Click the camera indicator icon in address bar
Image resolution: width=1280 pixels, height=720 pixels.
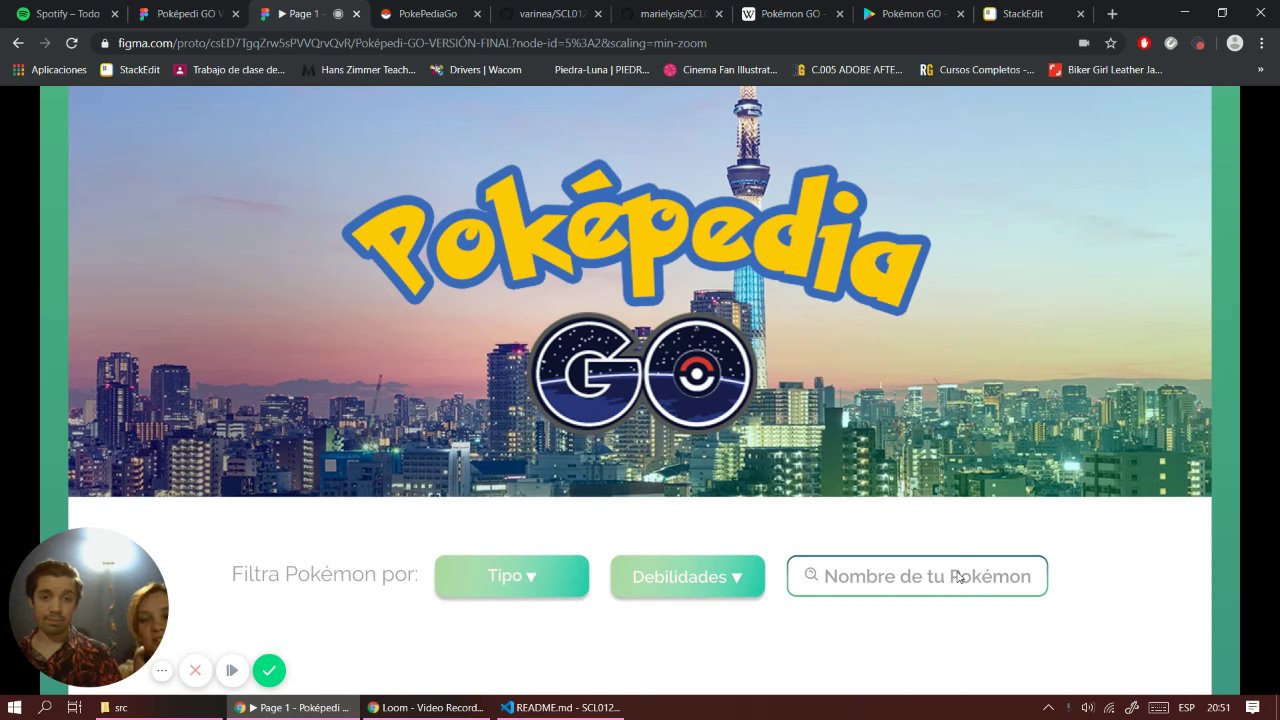pyautogui.click(x=1084, y=43)
